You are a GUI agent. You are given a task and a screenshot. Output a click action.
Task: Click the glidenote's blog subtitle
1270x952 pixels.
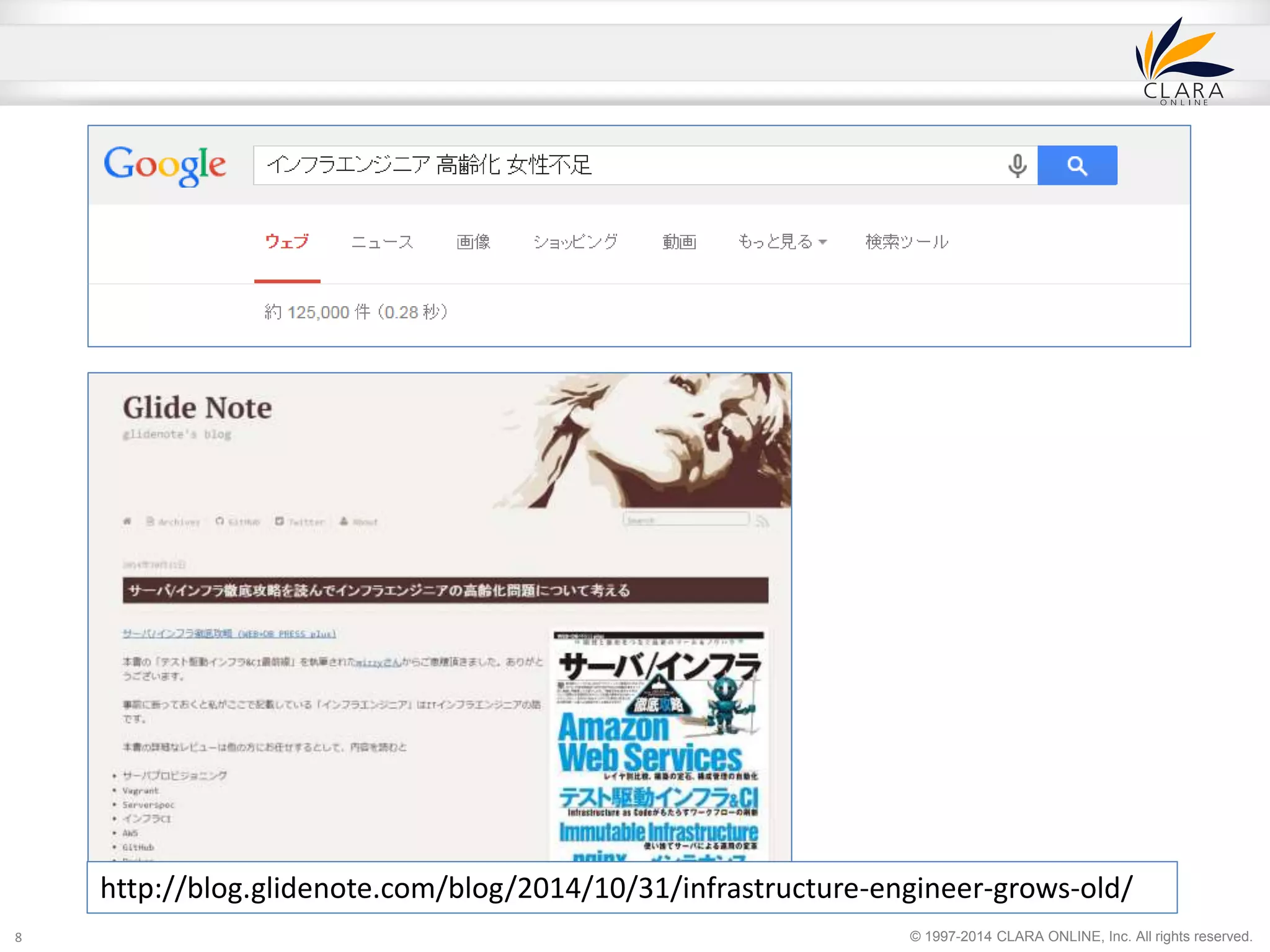(x=177, y=434)
